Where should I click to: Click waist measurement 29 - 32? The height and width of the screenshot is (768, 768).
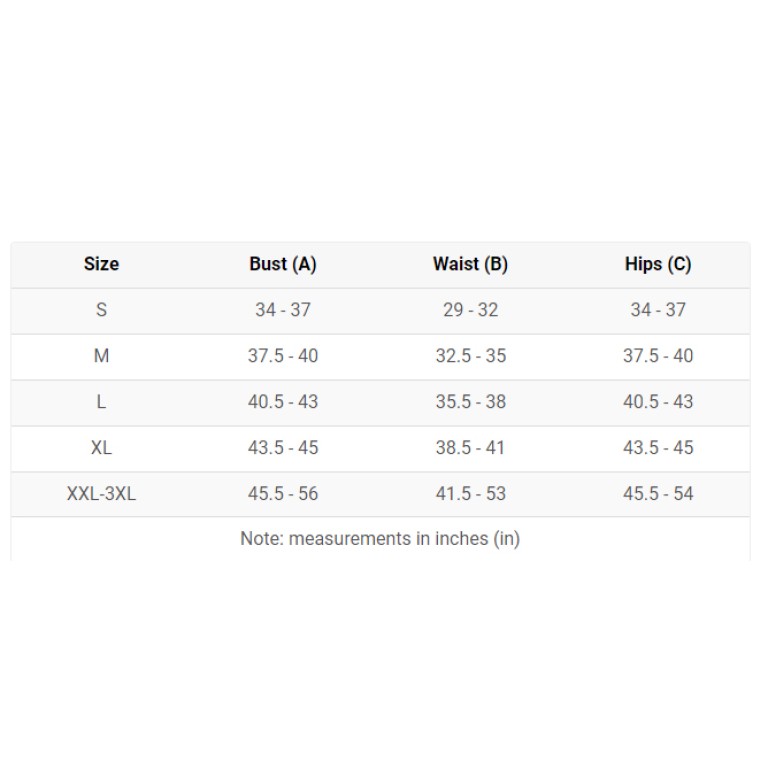470,310
